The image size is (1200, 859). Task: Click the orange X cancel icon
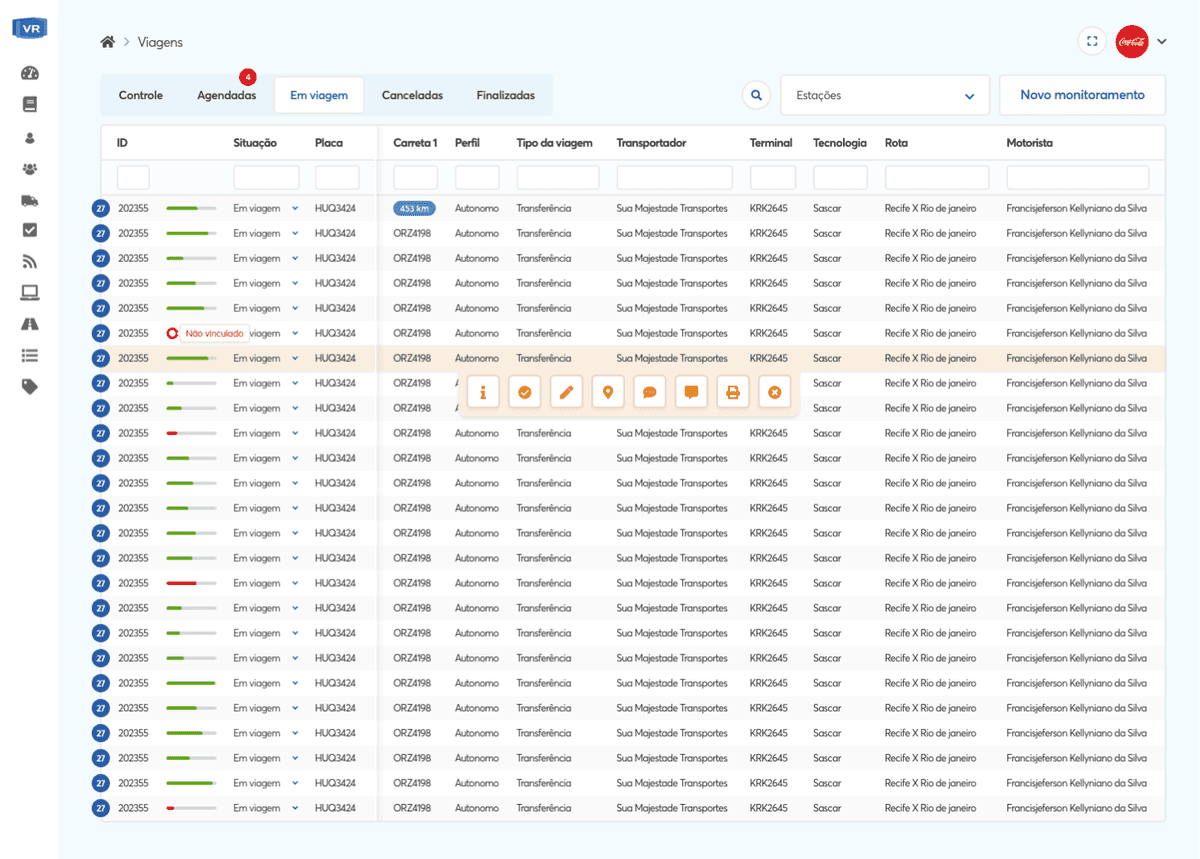[x=774, y=393]
